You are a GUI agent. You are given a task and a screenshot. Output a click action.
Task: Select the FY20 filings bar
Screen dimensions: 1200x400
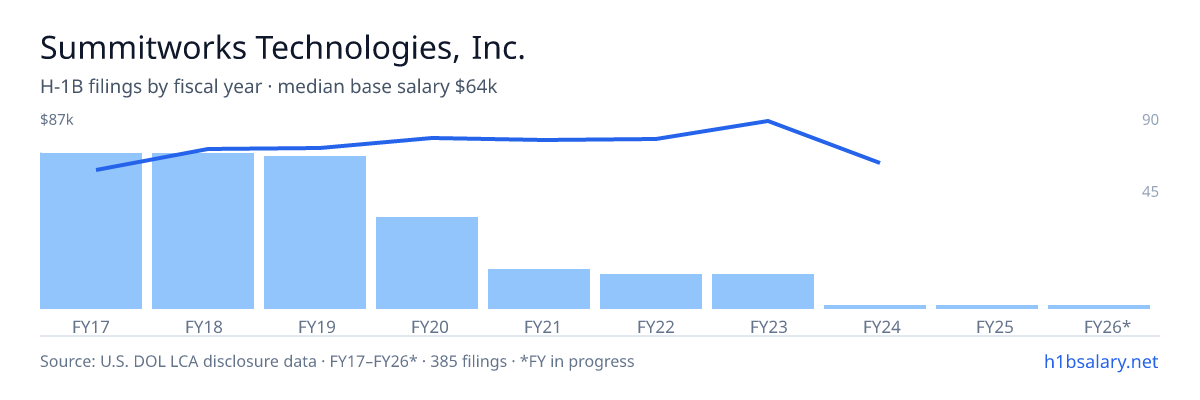click(427, 263)
